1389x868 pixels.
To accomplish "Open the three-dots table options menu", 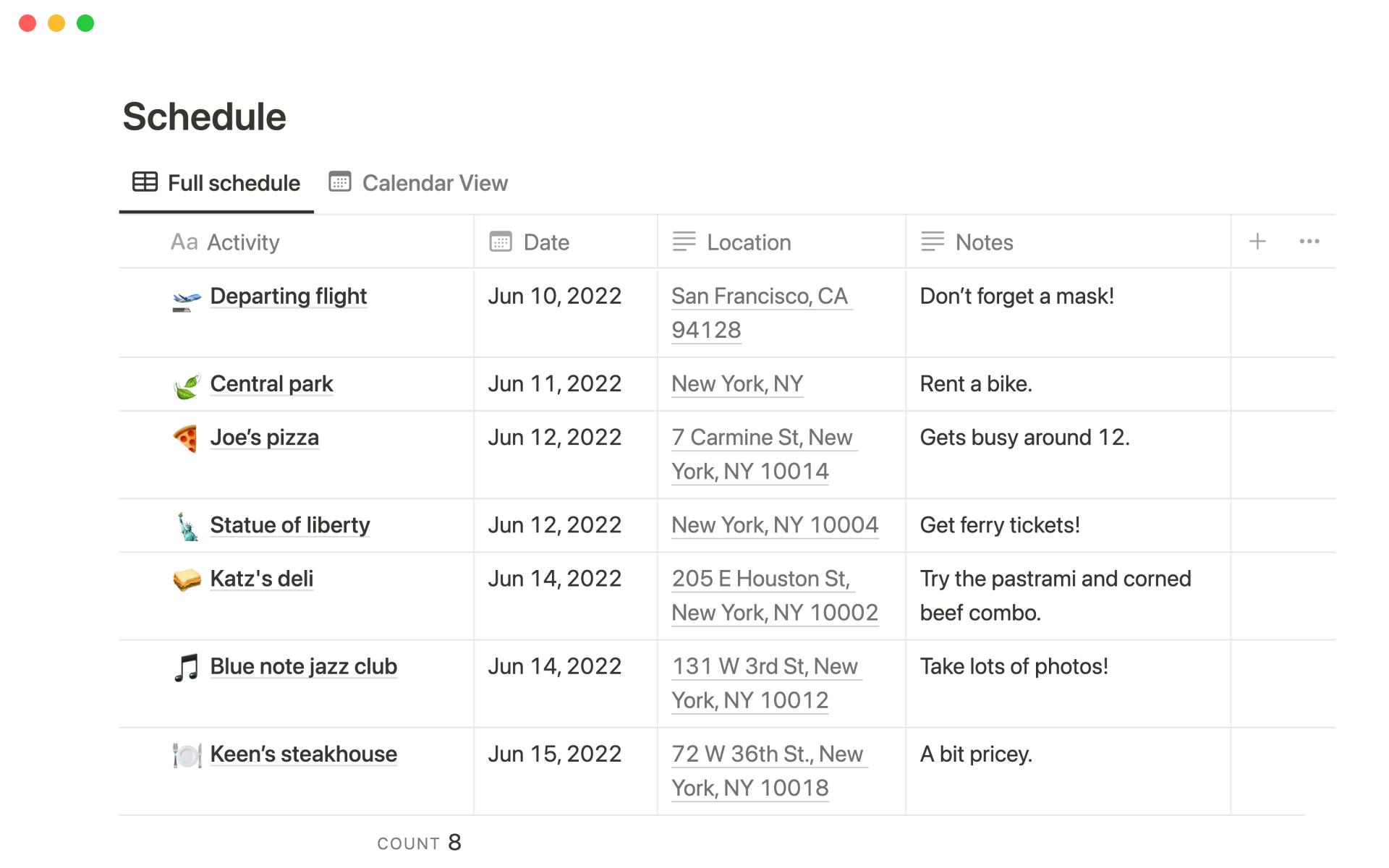I will pos(1309,242).
